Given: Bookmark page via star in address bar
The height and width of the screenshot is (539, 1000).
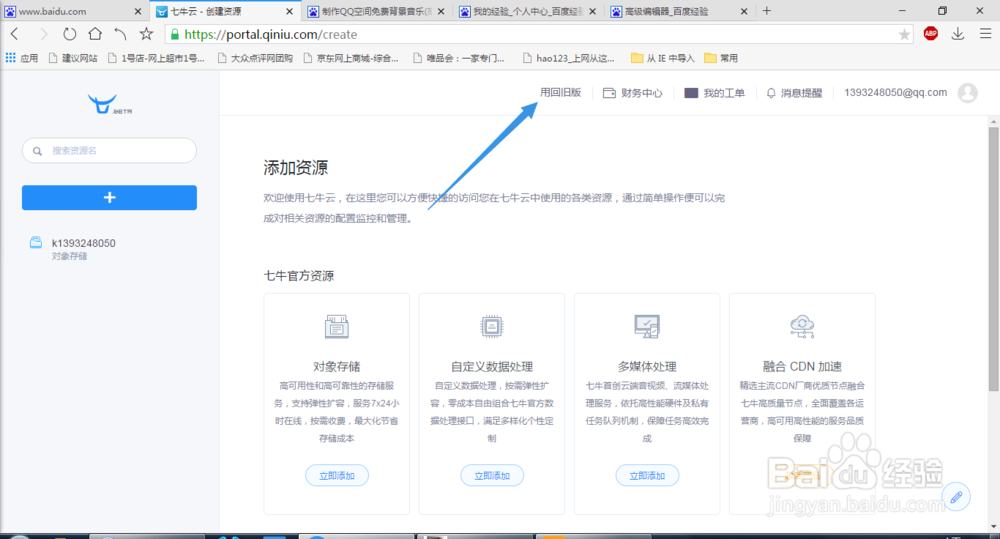Looking at the screenshot, I should pos(904,34).
